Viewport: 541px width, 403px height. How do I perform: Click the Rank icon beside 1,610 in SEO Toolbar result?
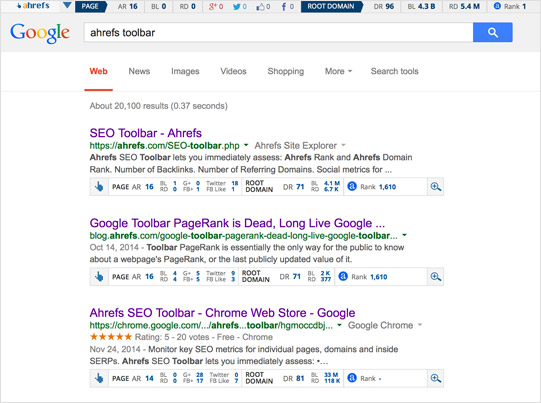352,186
